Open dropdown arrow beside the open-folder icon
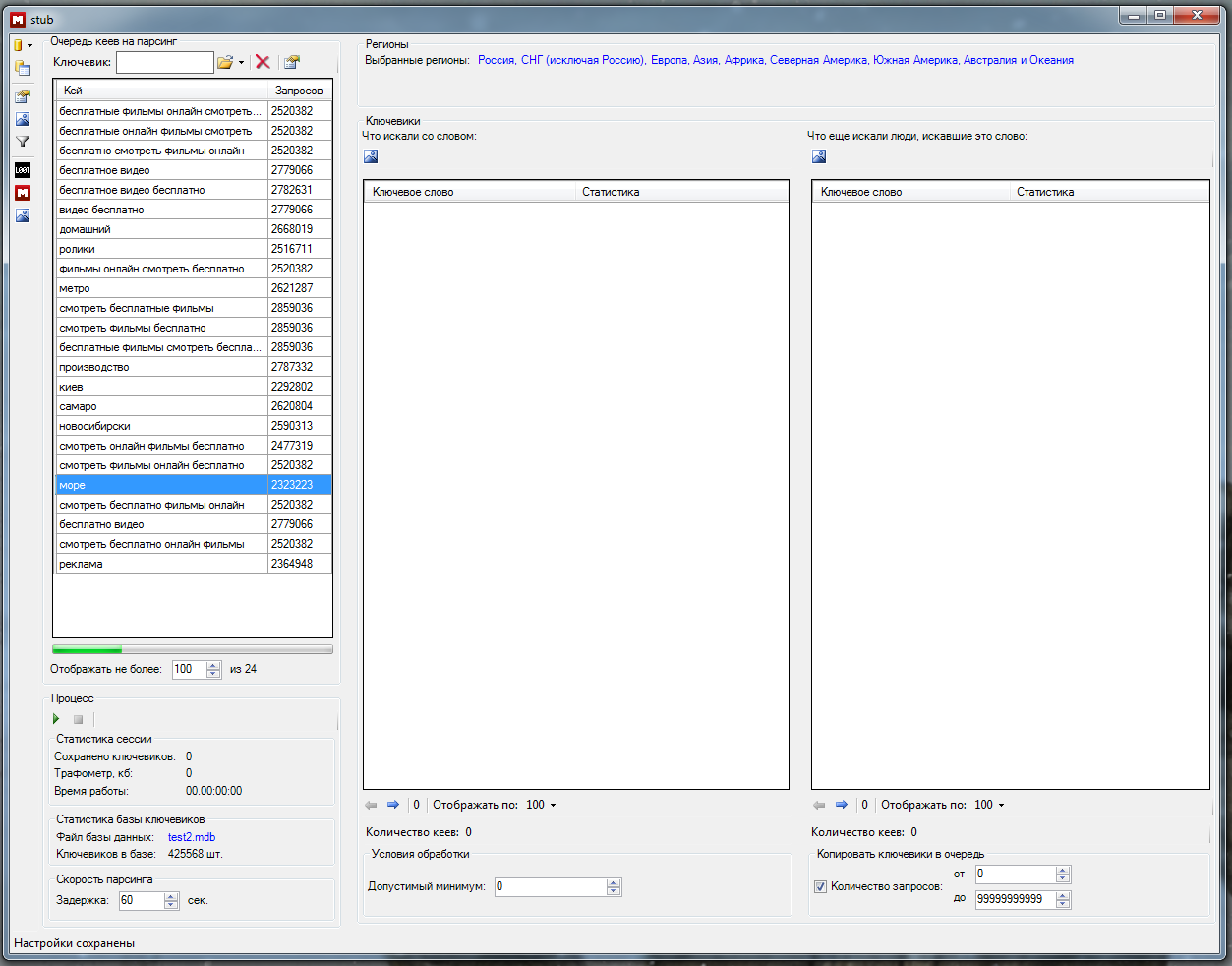 pyautogui.click(x=242, y=63)
